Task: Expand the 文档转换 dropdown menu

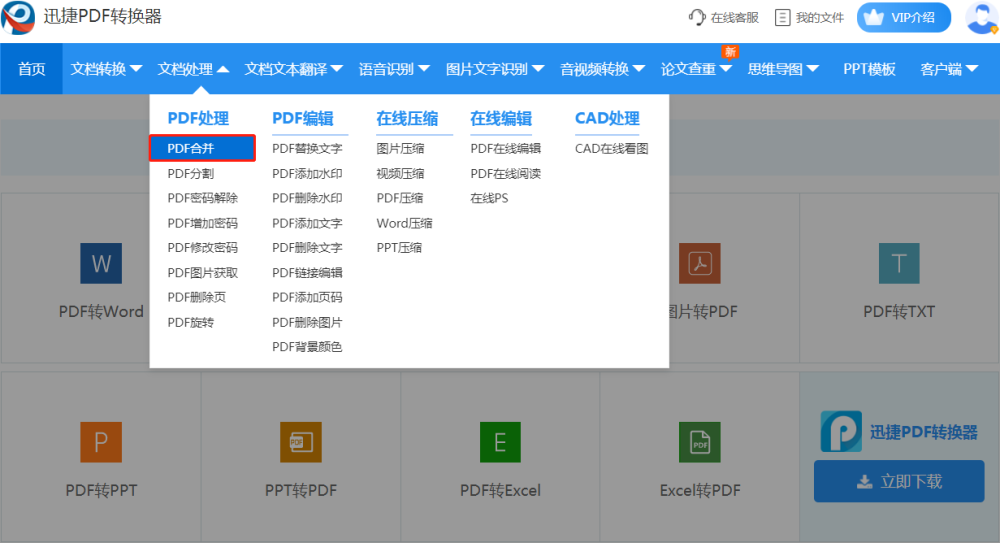Action: point(106,69)
